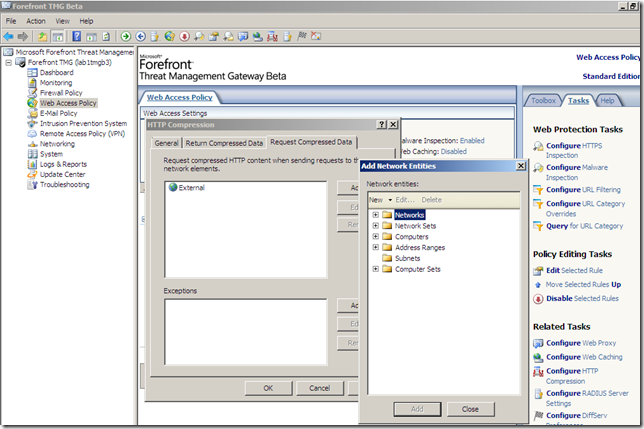Select the System node in tree
The width and height of the screenshot is (644, 429).
coord(51,154)
